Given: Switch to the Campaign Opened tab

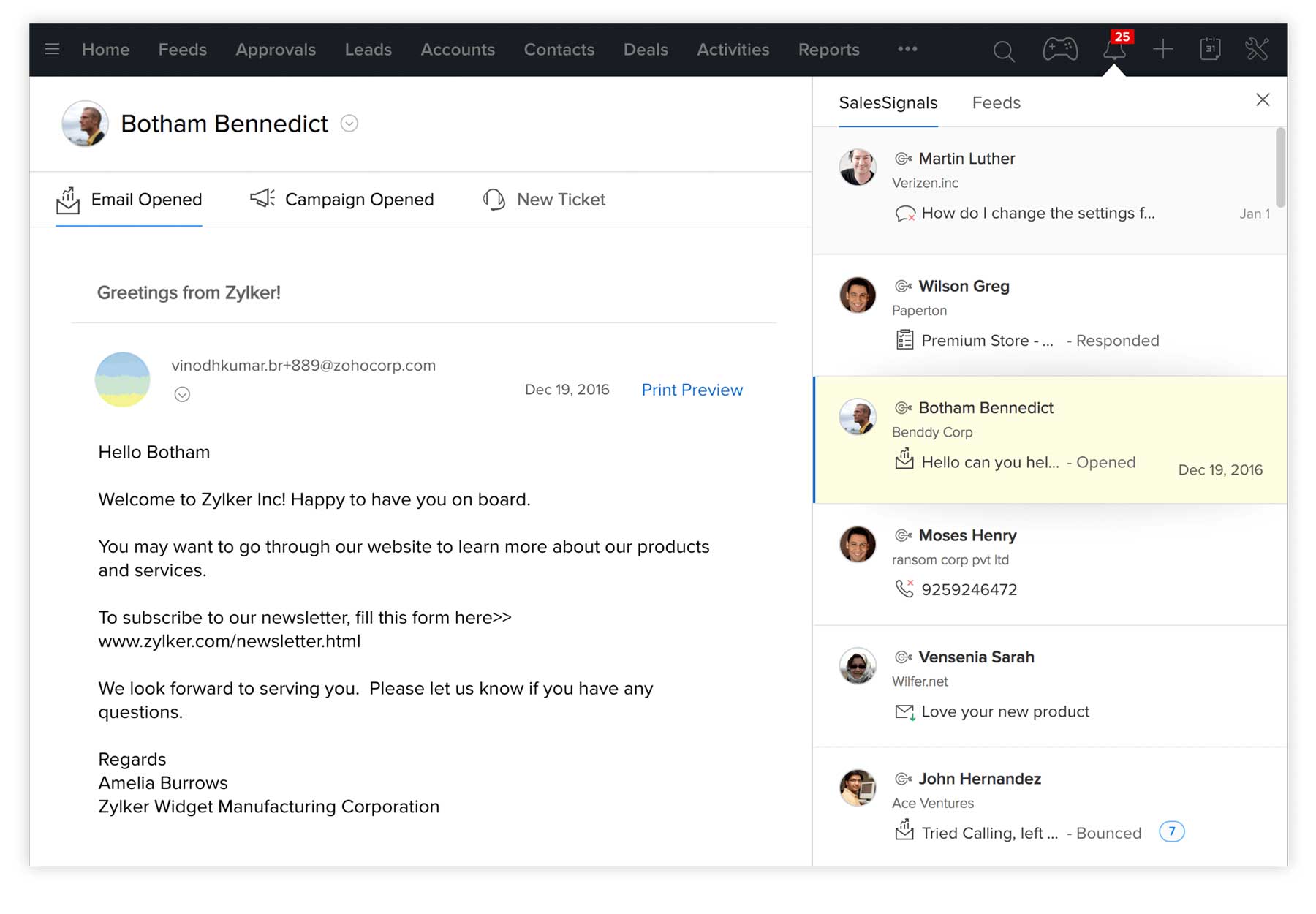Looking at the screenshot, I should (342, 200).
